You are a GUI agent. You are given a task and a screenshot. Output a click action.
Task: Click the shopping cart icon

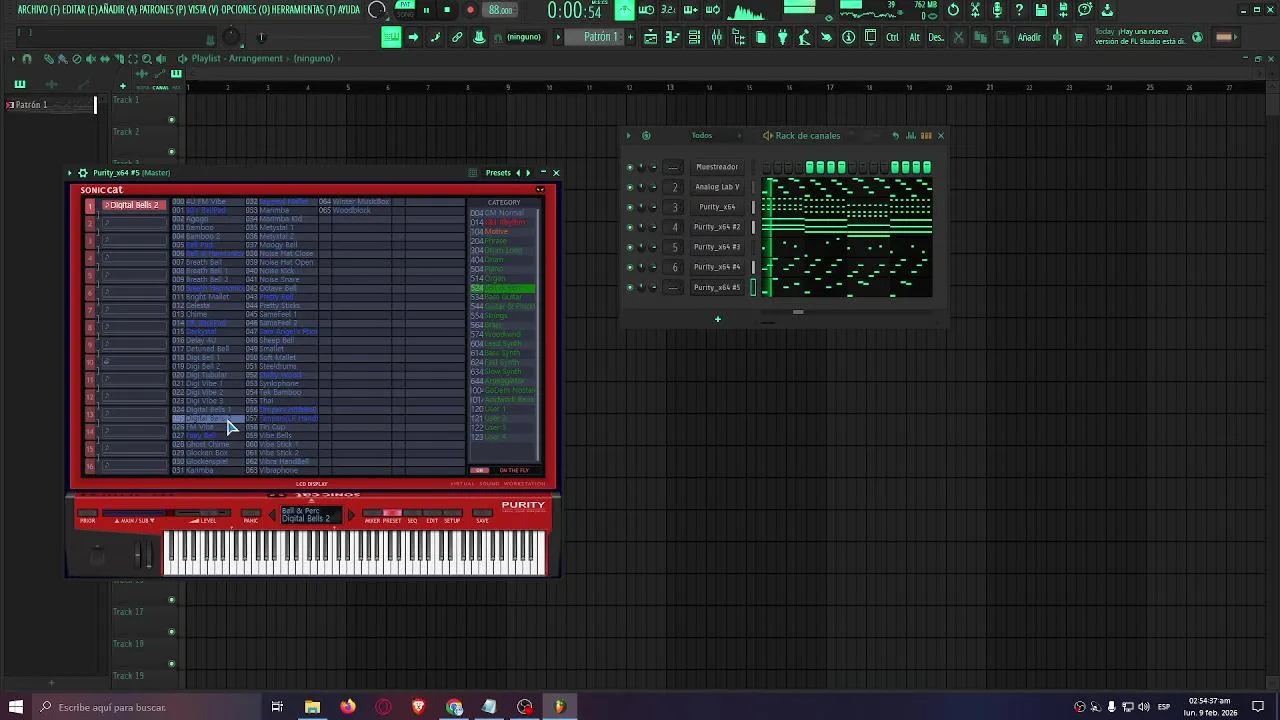pyautogui.click(x=1079, y=37)
